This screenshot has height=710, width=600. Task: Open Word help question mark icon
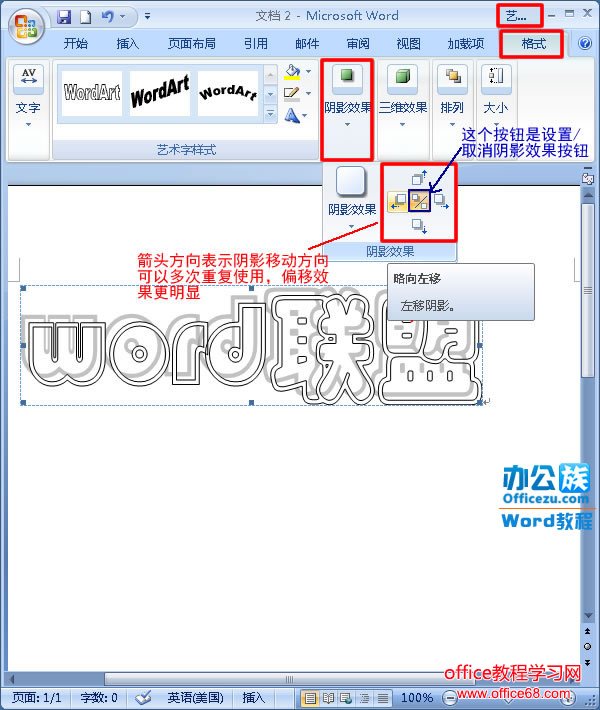tap(585, 43)
